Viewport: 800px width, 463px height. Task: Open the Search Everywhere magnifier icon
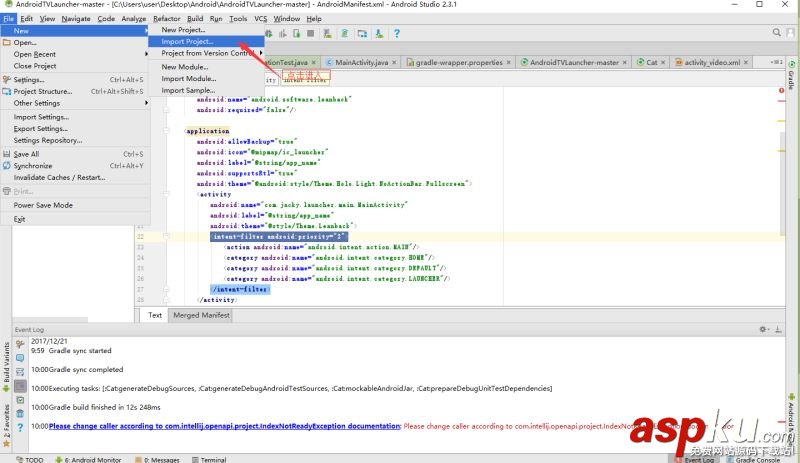tap(777, 33)
